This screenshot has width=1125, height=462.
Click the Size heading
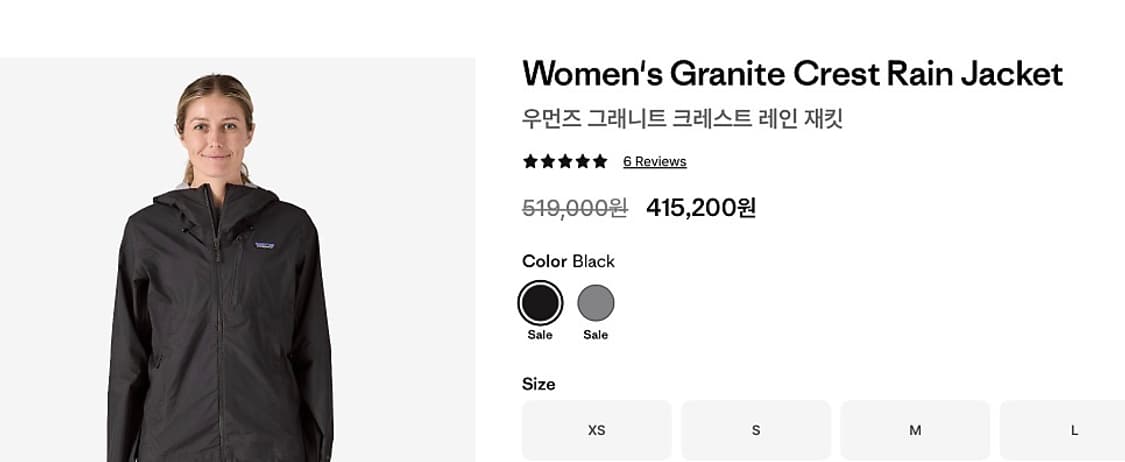pos(538,384)
